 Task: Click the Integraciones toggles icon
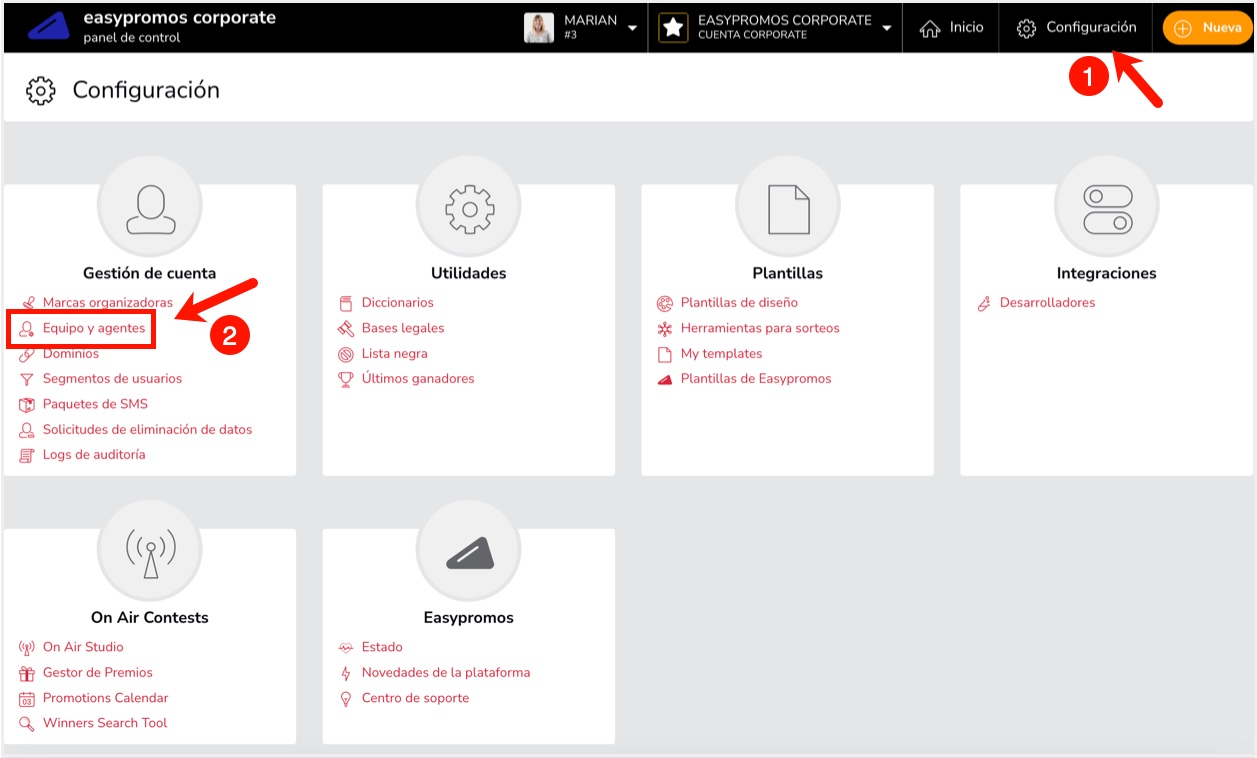(x=1107, y=208)
